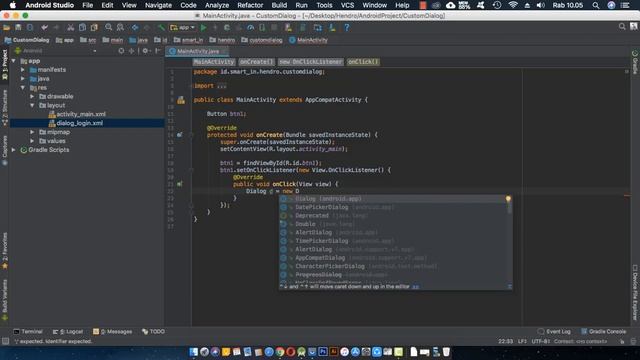Image resolution: width=640 pixels, height=360 pixels.
Task: Click the Sync Project with Gradle icon
Action: [x=303, y=27]
